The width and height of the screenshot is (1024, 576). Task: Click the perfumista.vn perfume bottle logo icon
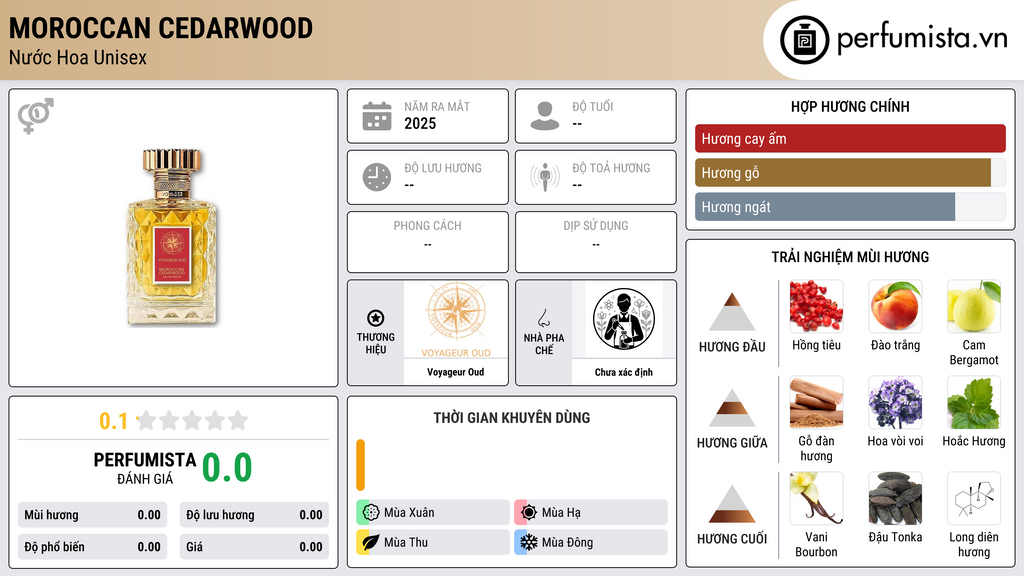(804, 40)
